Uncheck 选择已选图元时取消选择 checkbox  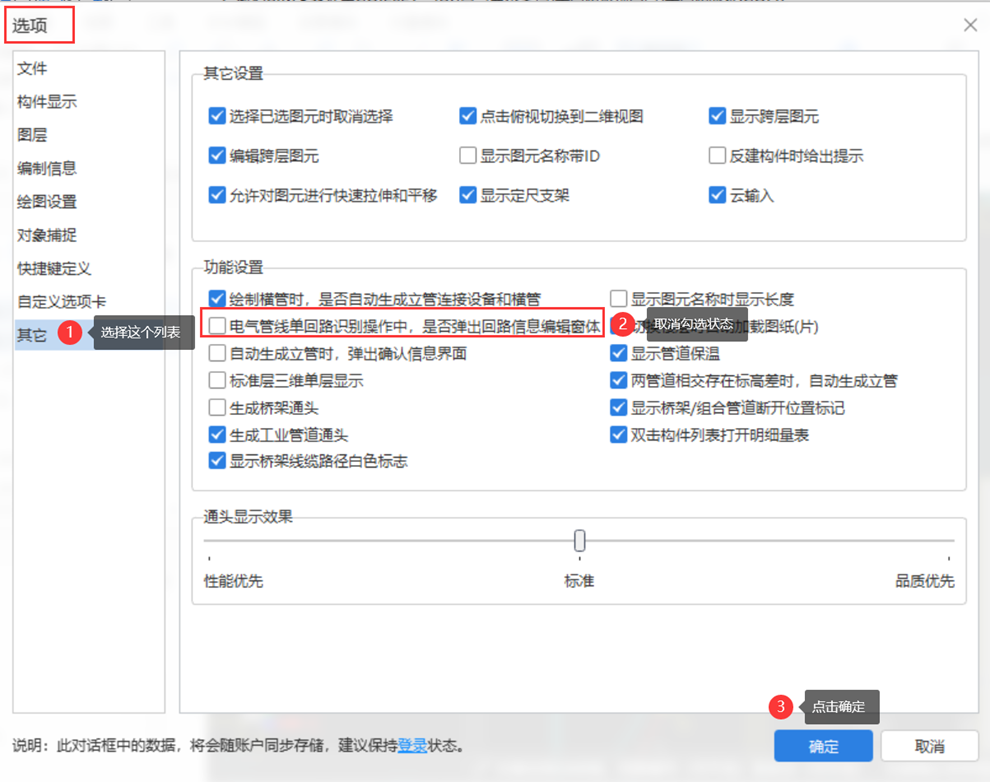click(x=217, y=116)
